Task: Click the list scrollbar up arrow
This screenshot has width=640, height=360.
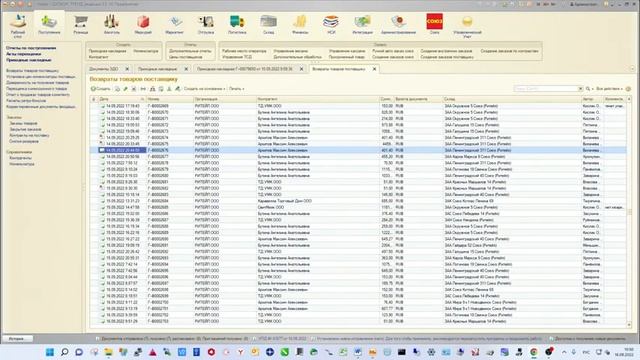Action: pos(629,99)
